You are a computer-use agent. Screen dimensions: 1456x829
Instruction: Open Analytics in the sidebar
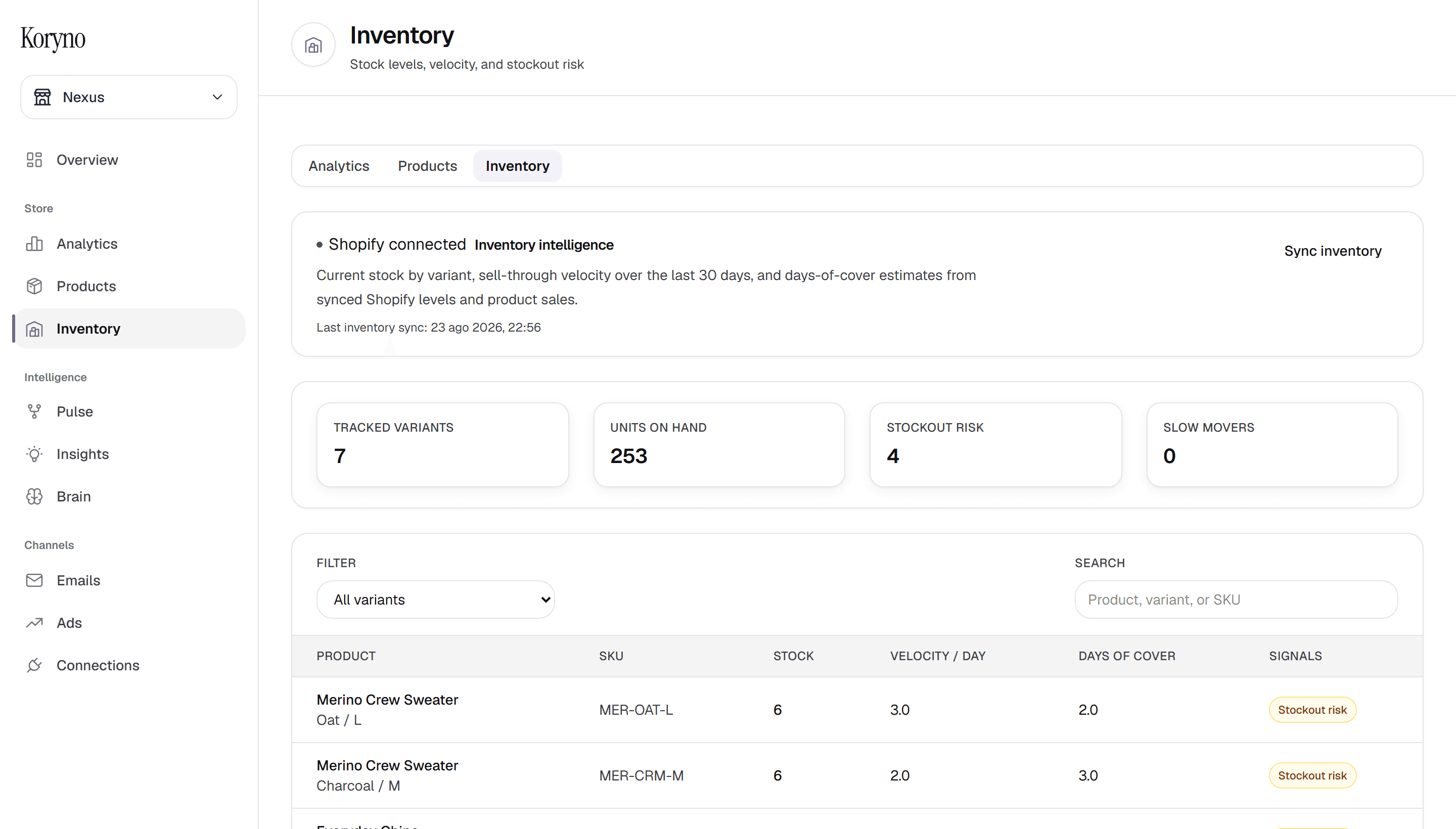pos(129,244)
